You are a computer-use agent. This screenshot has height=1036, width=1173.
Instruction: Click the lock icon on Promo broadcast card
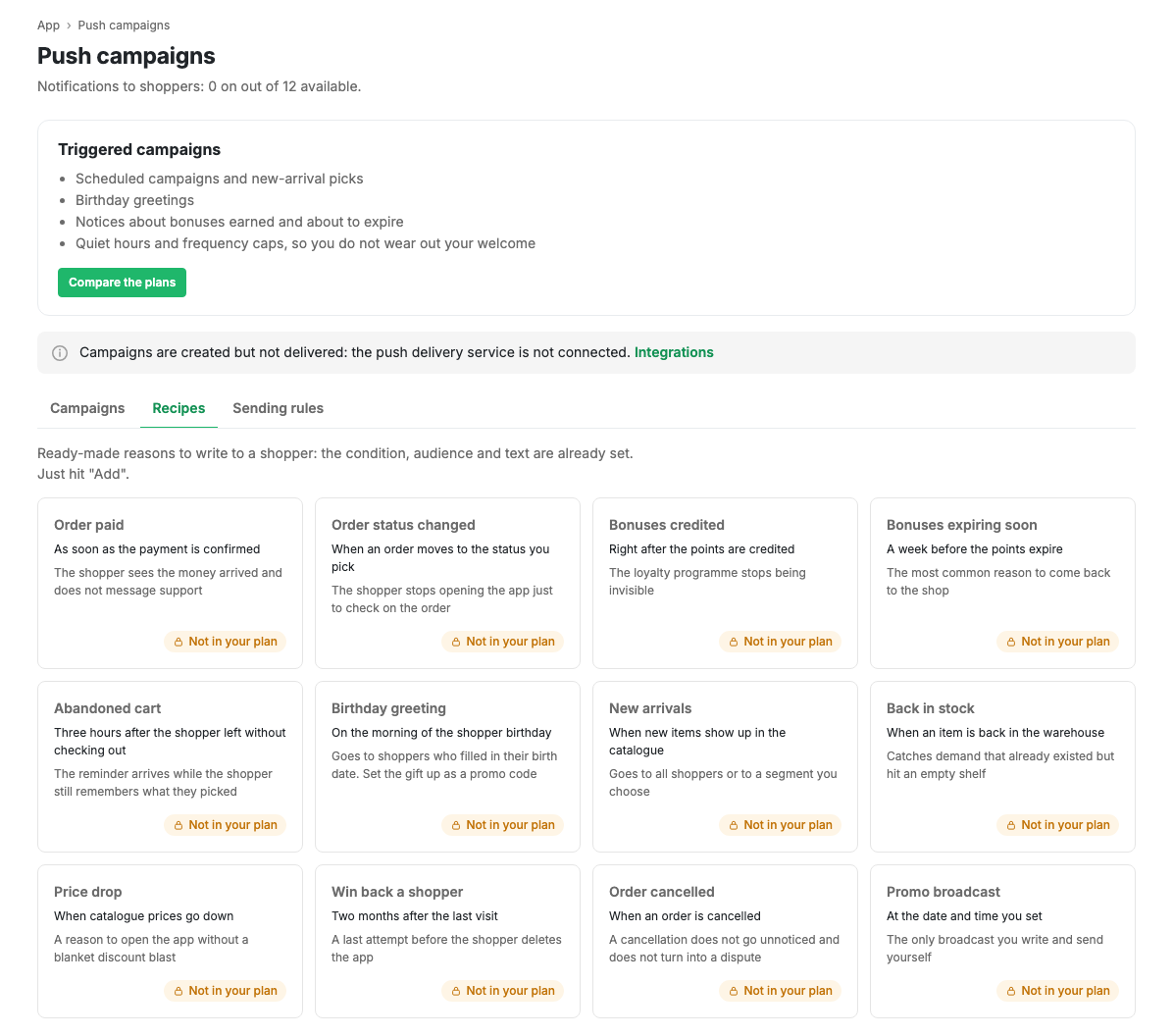[x=1010, y=991]
